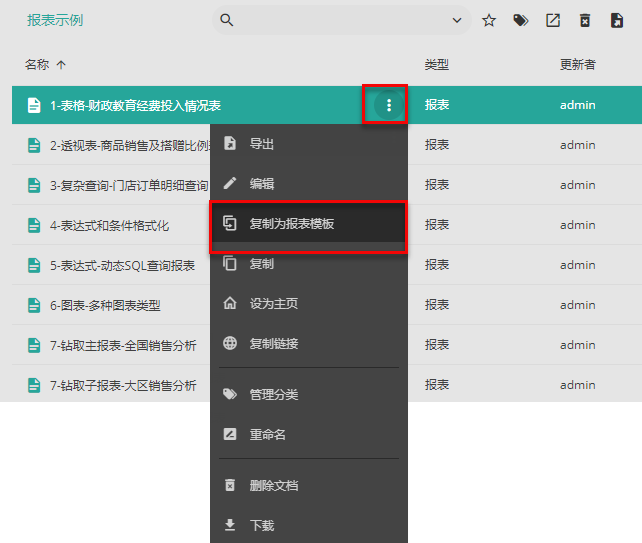The image size is (642, 543).
Task: Open report 4-表达式和条件格式化
Action: 109,226
